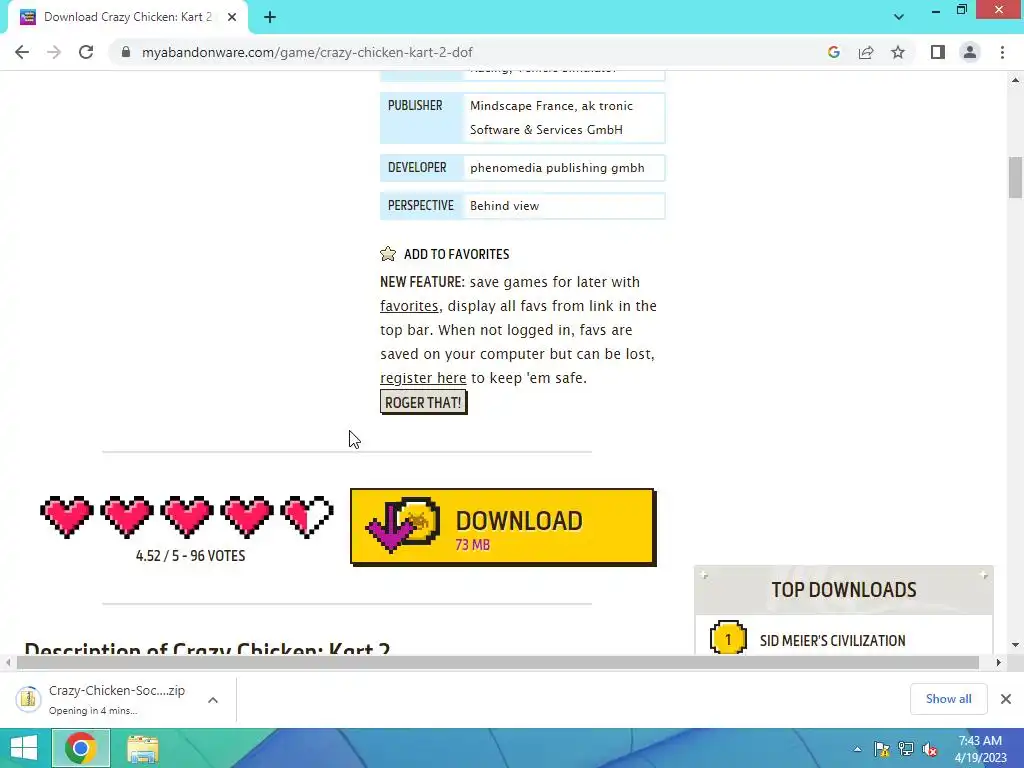Follow the register here link
This screenshot has height=768, width=1024.
pyautogui.click(x=423, y=377)
